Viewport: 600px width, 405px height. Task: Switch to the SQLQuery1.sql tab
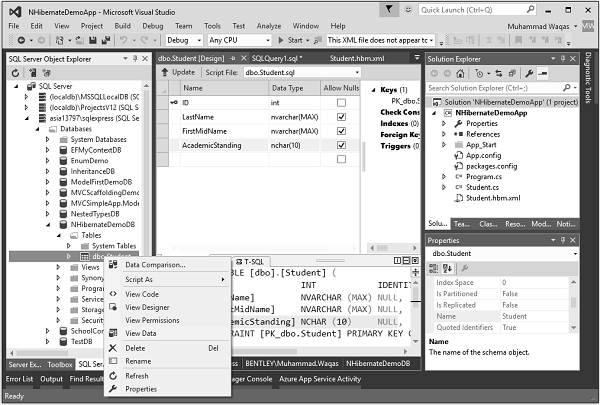(x=277, y=58)
